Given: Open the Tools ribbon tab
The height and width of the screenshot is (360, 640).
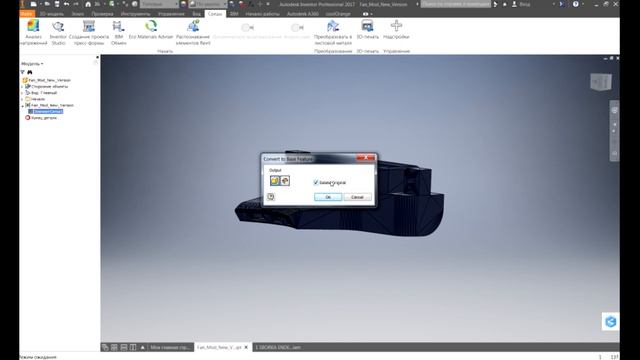Looking at the screenshot, I should (135, 14).
